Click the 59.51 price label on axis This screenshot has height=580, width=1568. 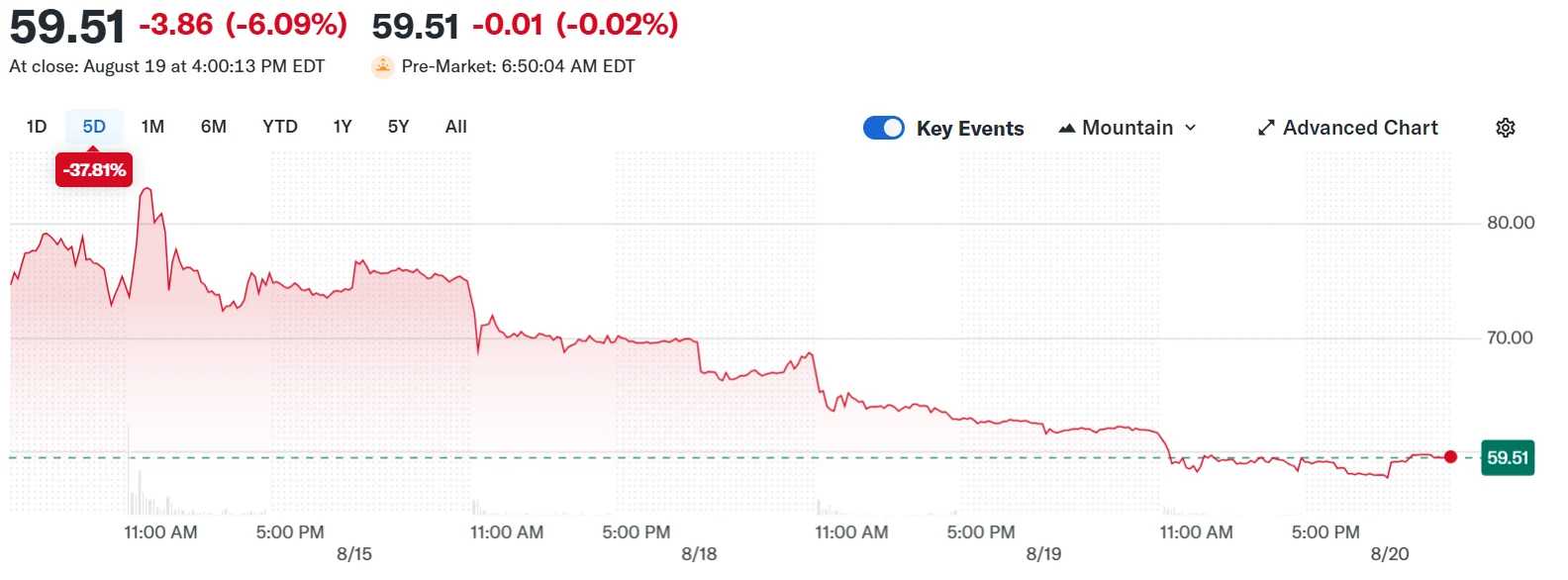1507,457
